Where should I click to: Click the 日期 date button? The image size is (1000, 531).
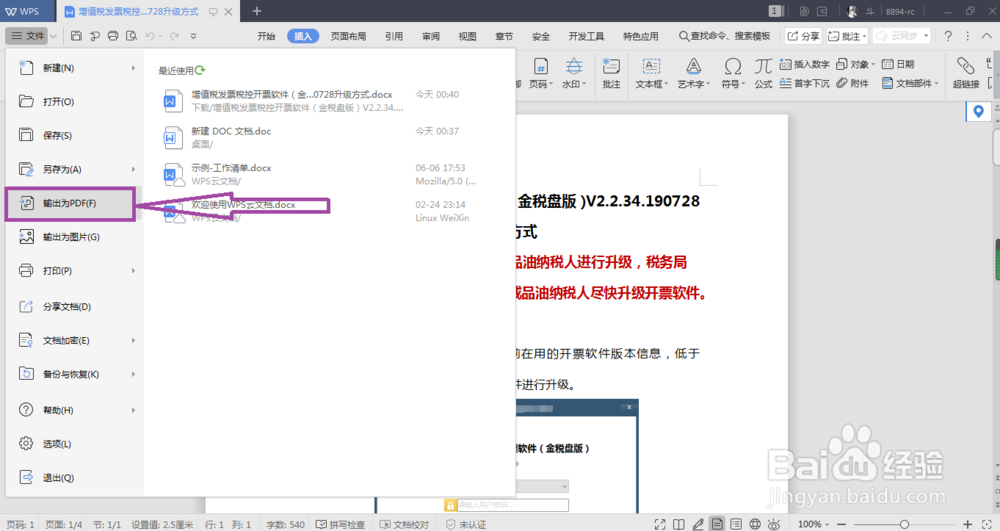click(898, 64)
